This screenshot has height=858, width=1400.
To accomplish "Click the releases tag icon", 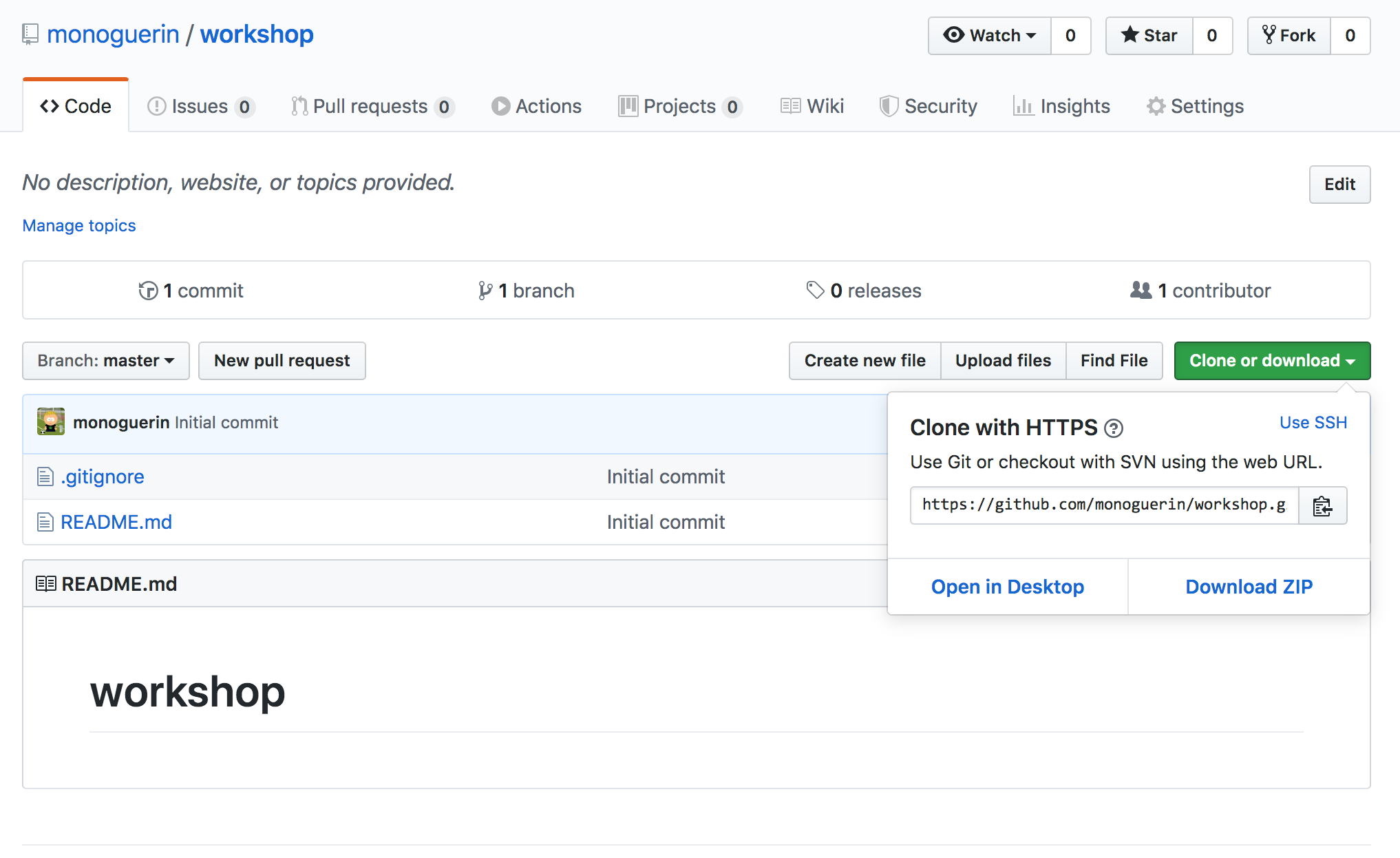I will pyautogui.click(x=815, y=291).
